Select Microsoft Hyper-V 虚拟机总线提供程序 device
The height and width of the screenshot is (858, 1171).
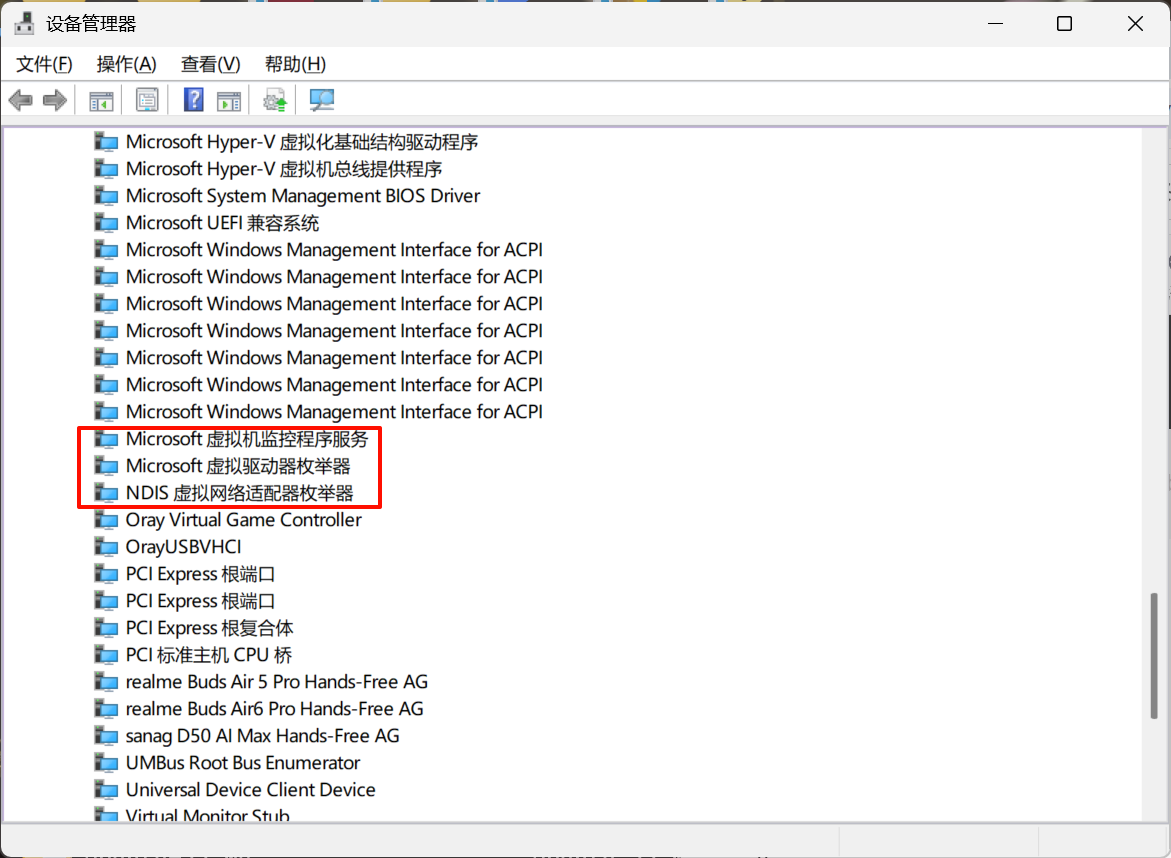pyautogui.click(x=284, y=169)
